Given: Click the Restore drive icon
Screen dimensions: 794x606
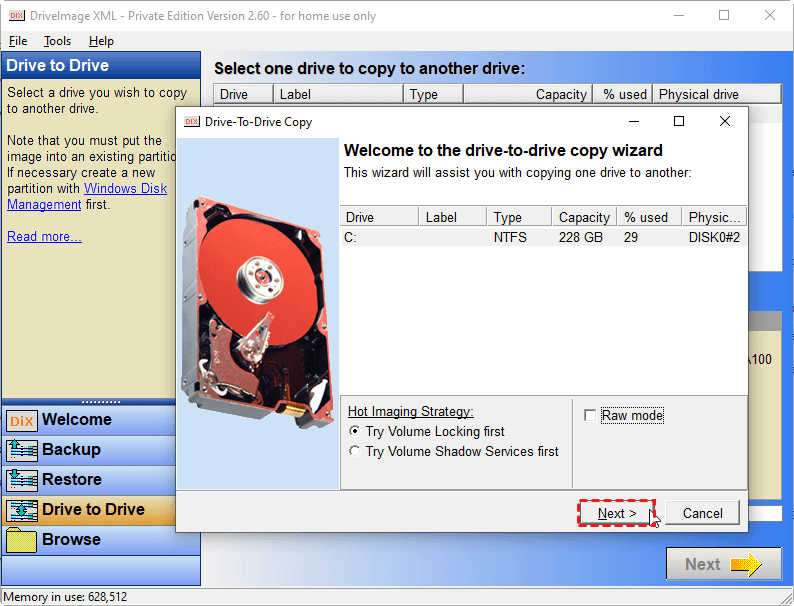Looking at the screenshot, I should click(x=21, y=481).
